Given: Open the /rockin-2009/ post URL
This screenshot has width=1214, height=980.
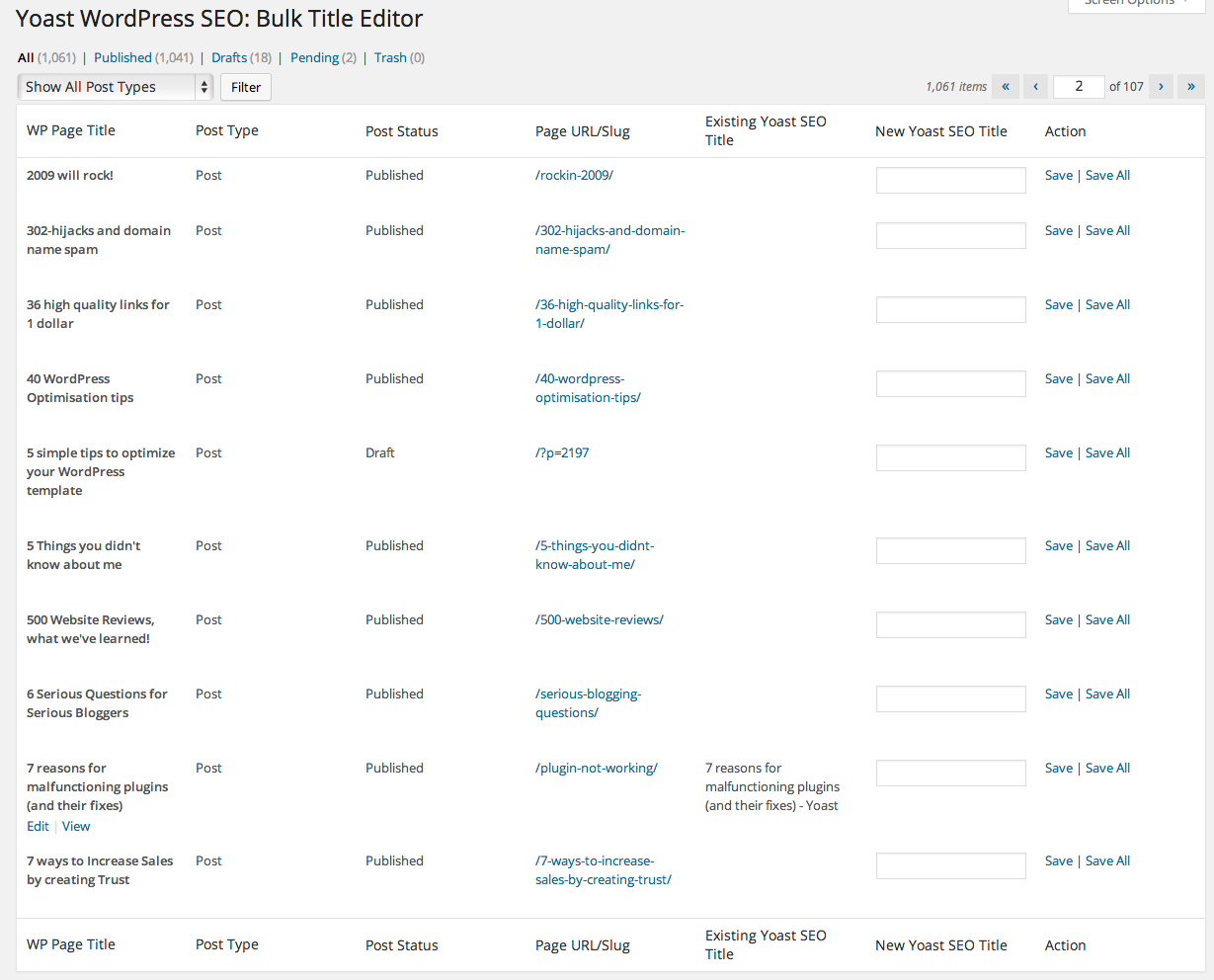Looking at the screenshot, I should [x=573, y=175].
